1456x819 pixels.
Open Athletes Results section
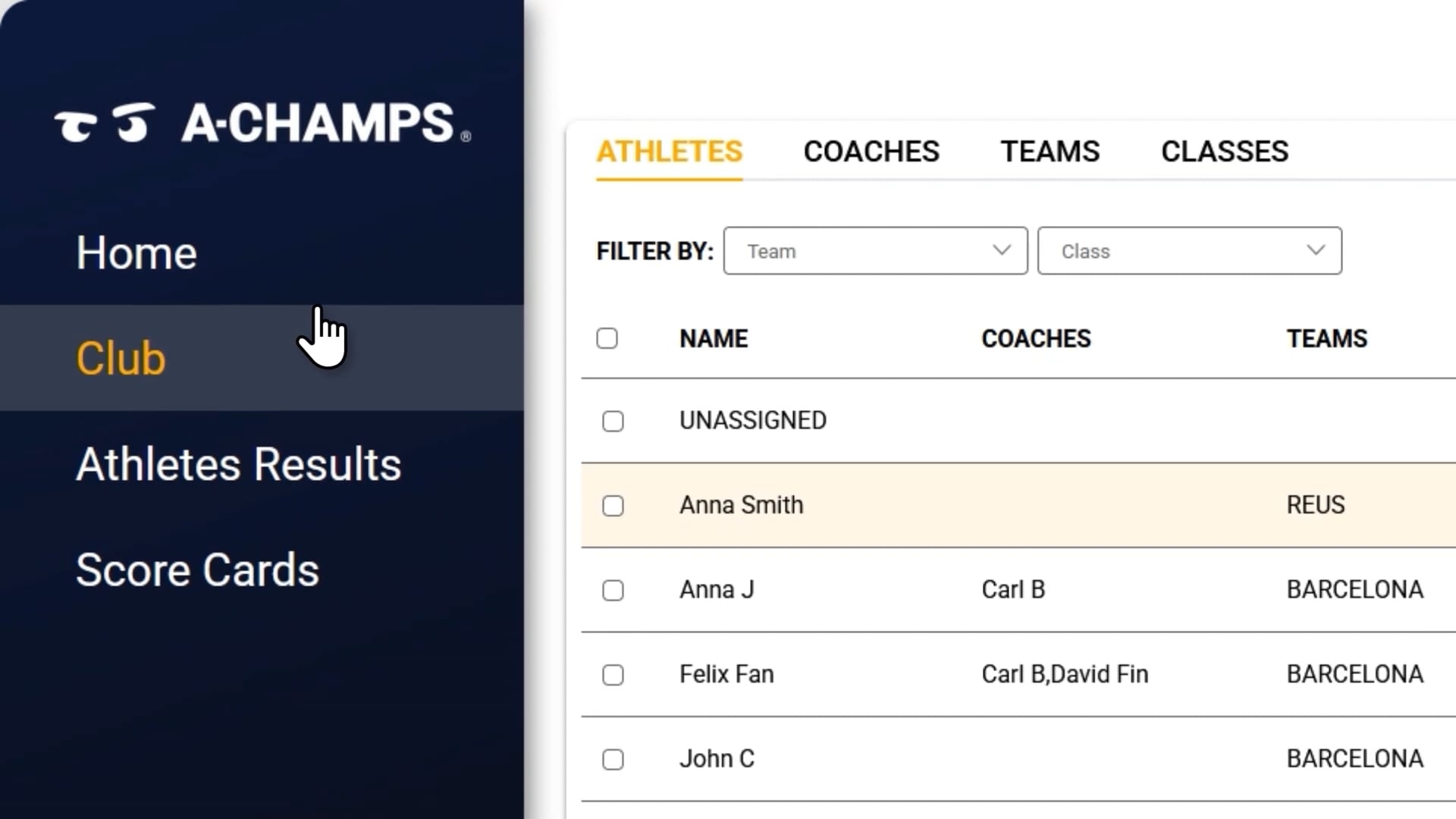click(x=238, y=464)
